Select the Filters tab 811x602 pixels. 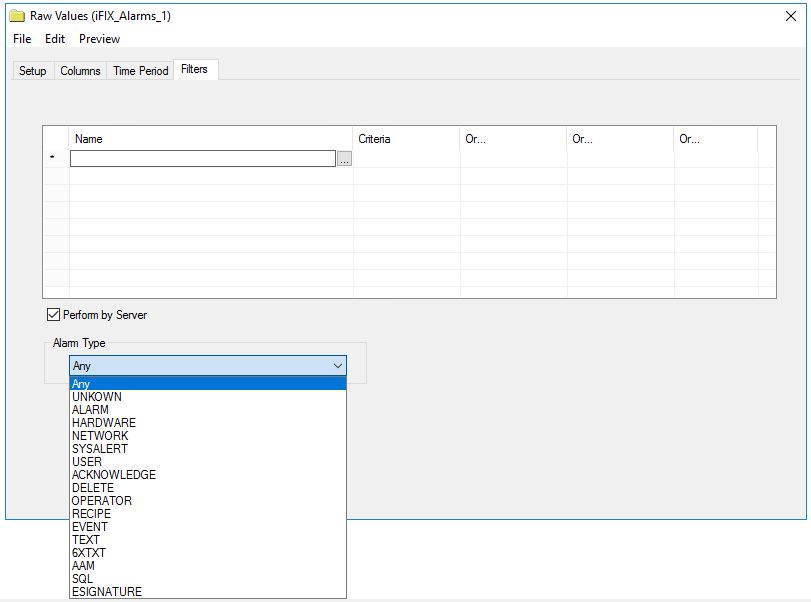click(194, 69)
